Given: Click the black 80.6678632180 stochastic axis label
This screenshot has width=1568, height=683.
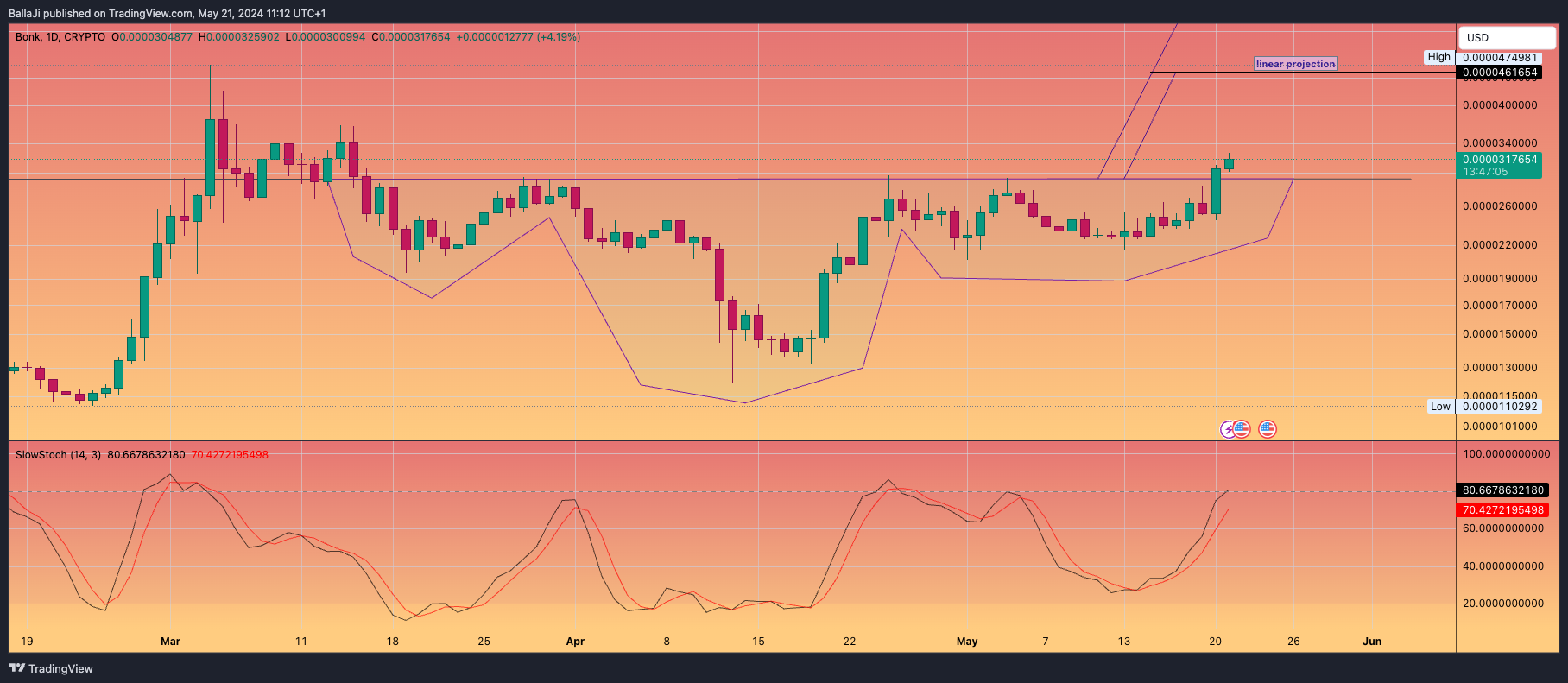Looking at the screenshot, I should (x=1502, y=490).
